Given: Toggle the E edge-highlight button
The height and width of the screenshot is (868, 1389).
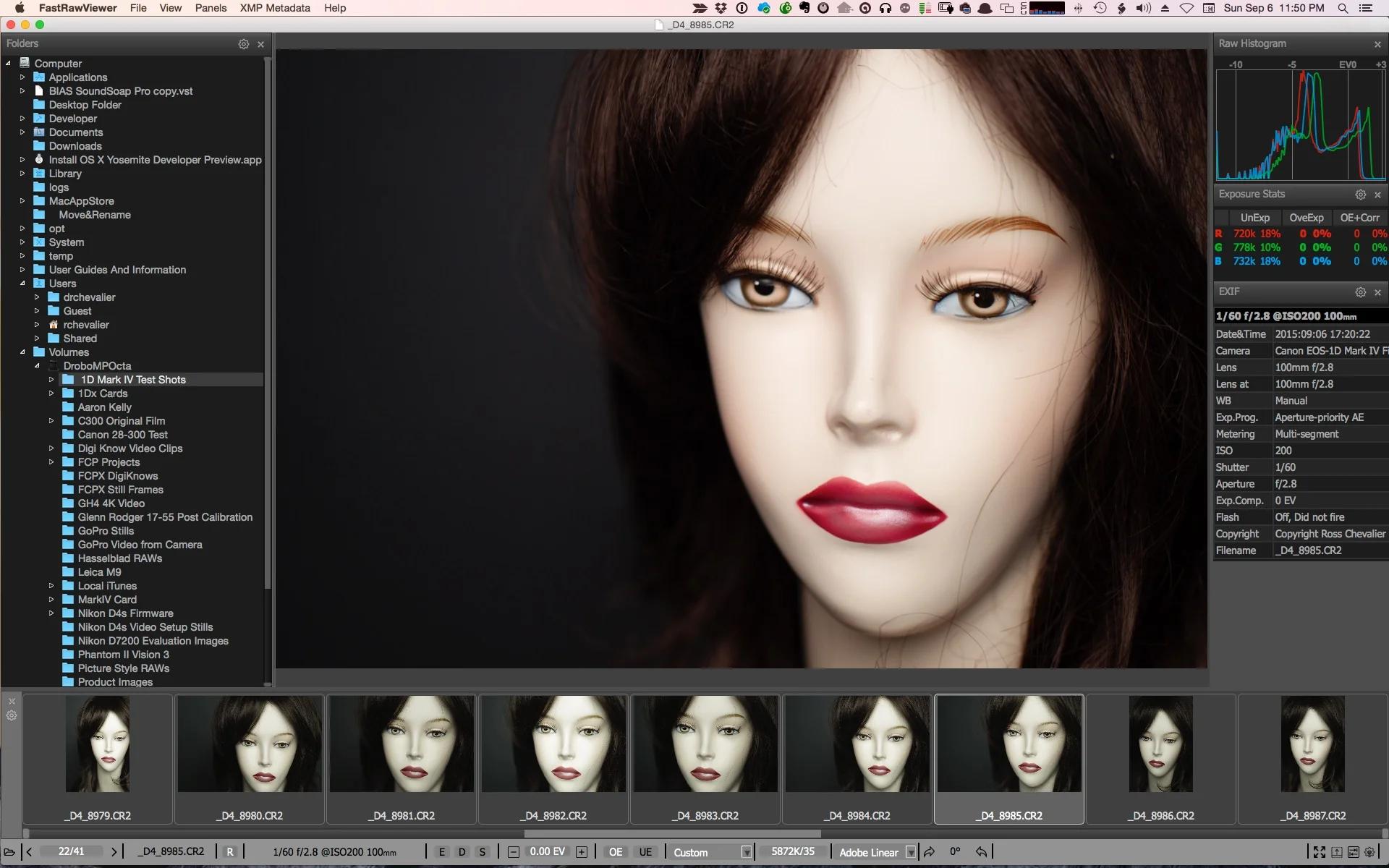Looking at the screenshot, I should (x=442, y=852).
